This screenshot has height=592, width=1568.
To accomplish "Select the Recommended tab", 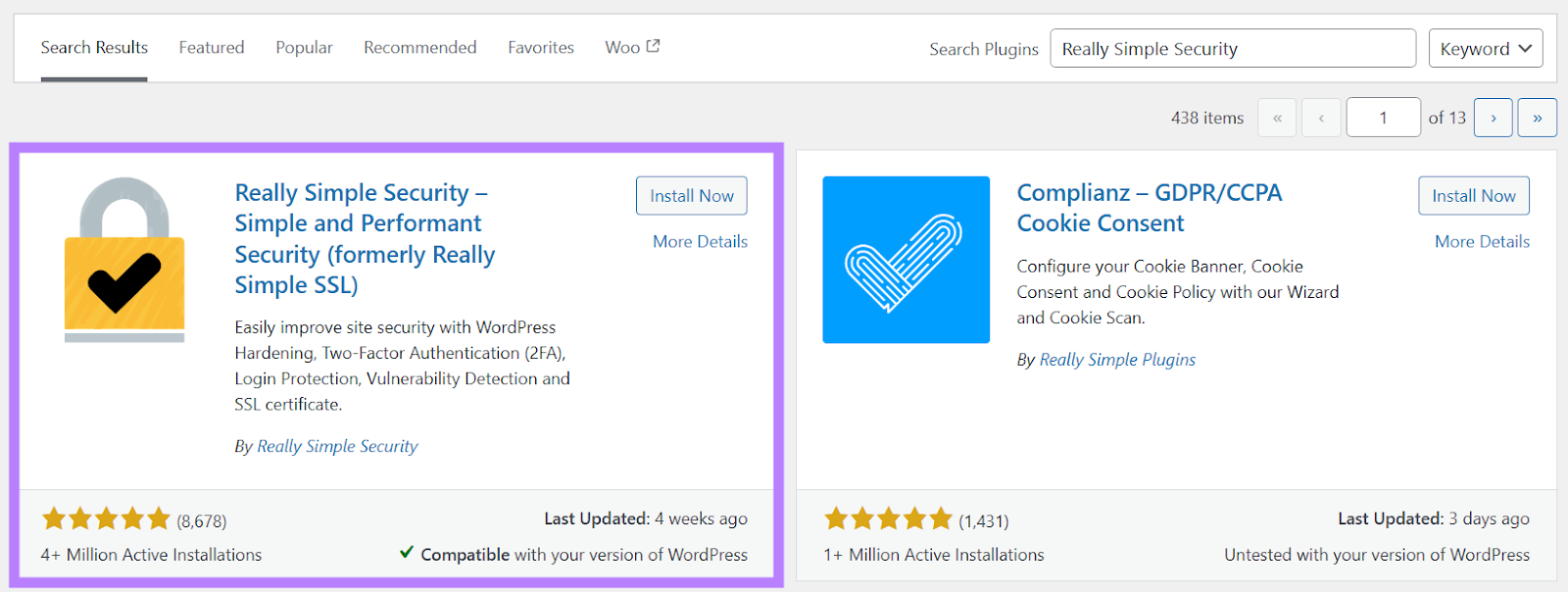I will [419, 47].
